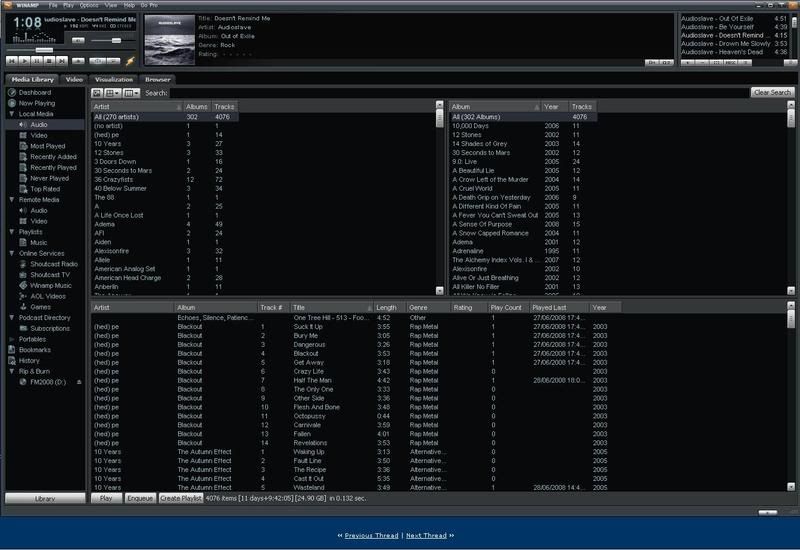
Task: Toggle the mute button beside the volume slider
Action: (78, 40)
